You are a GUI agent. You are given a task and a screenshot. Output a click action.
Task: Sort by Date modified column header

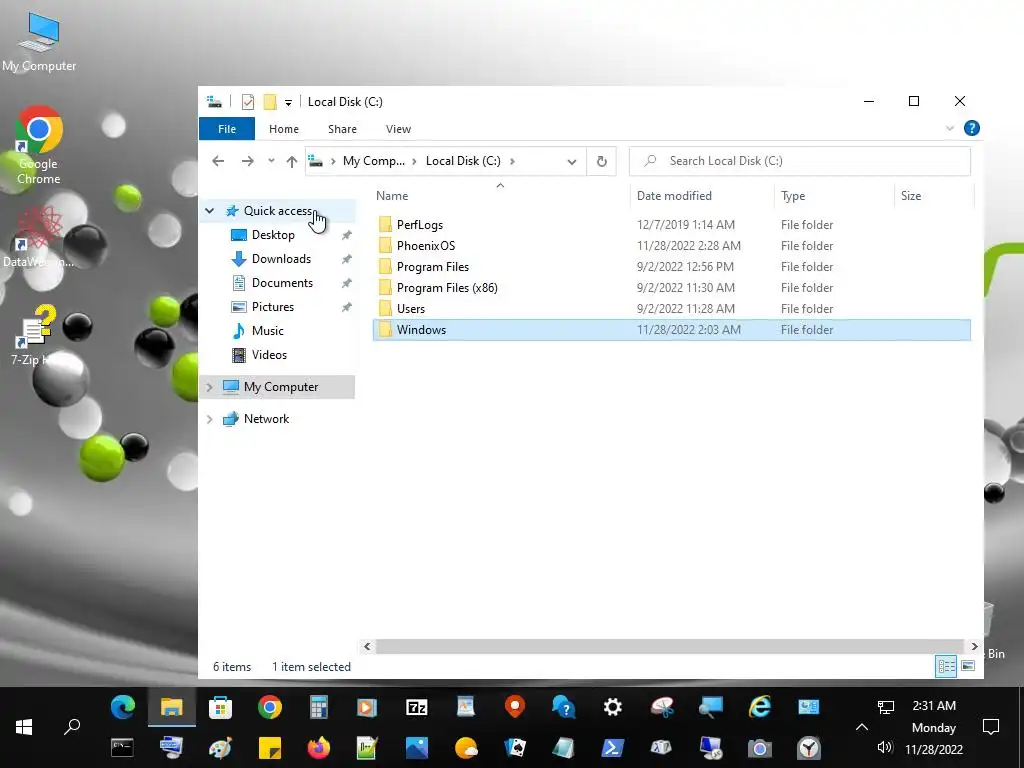674,196
